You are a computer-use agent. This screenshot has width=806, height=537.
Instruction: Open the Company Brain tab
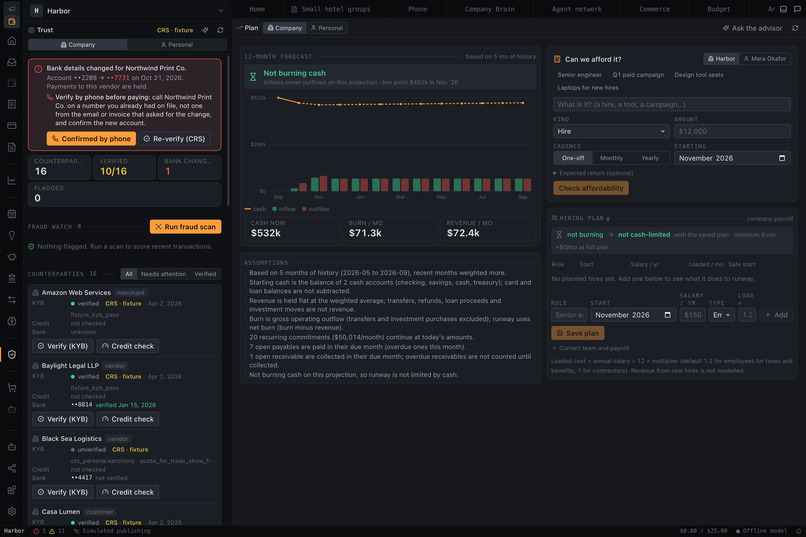point(489,9)
